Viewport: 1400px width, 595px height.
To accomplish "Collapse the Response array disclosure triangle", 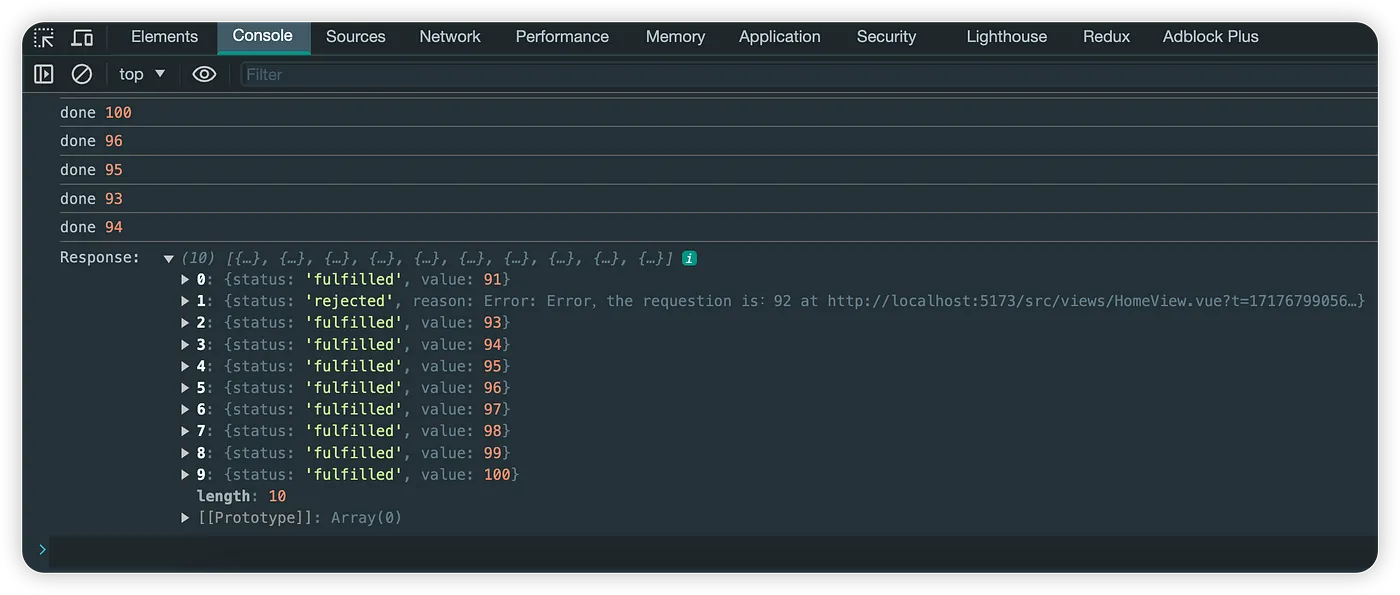I will pyautogui.click(x=169, y=259).
